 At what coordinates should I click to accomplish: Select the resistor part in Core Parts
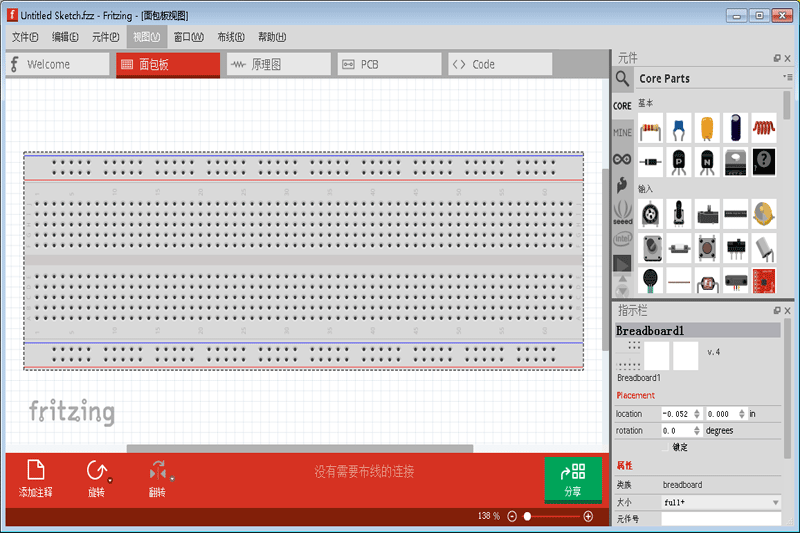pyautogui.click(x=651, y=127)
